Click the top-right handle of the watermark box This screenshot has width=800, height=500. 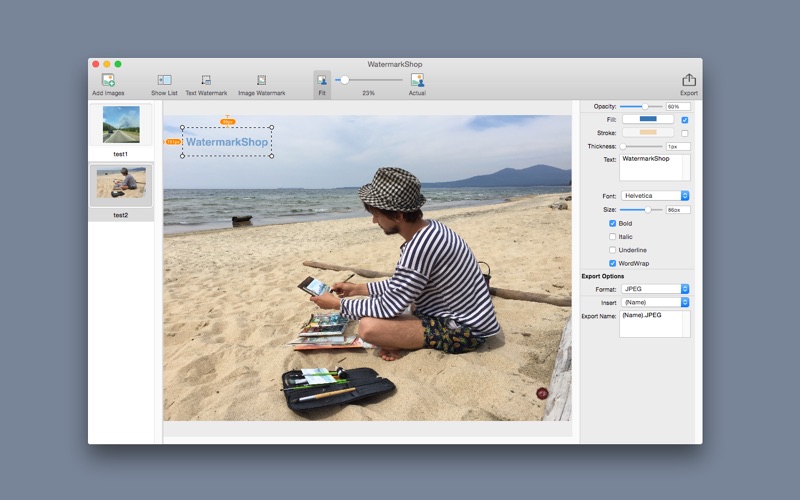[x=271, y=128]
